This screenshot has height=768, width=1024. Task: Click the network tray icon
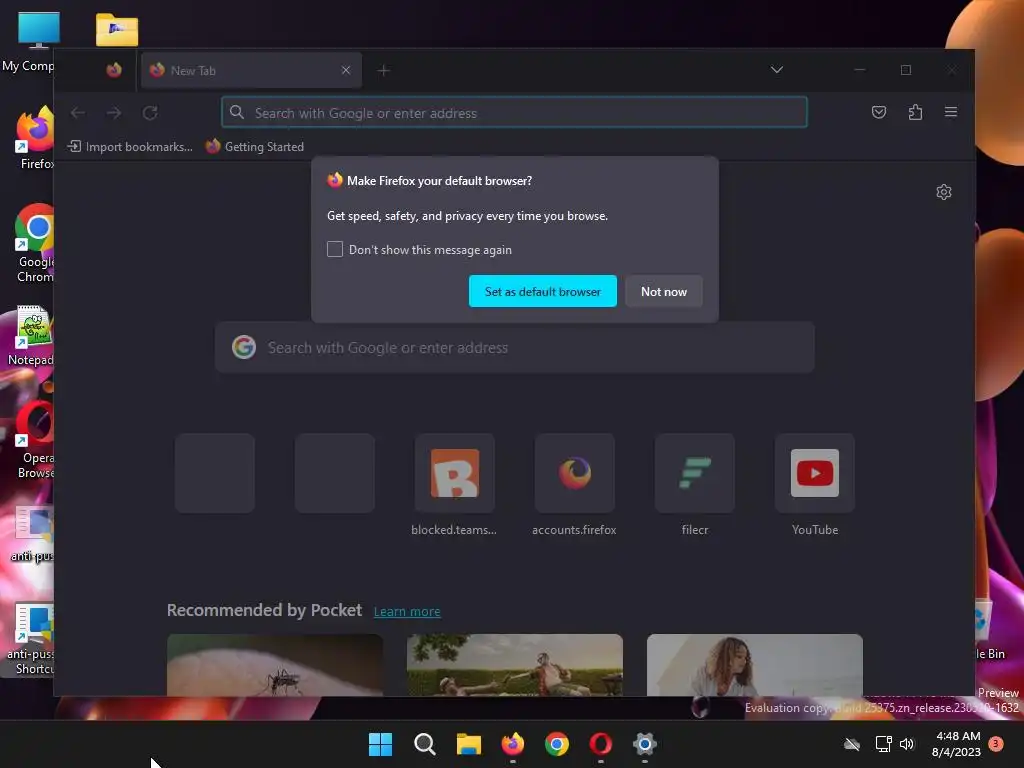[x=884, y=744]
